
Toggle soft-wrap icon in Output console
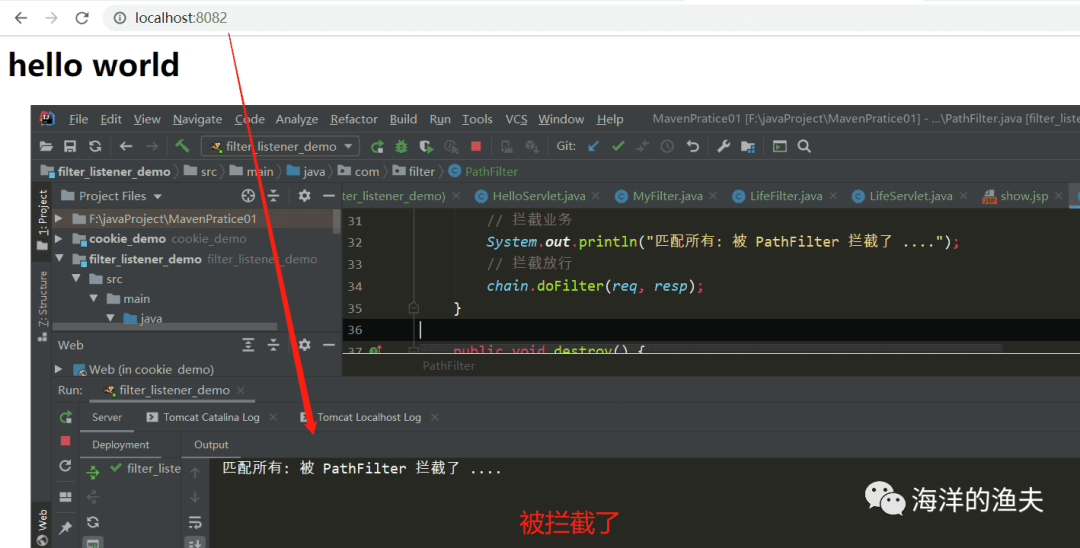(x=195, y=522)
